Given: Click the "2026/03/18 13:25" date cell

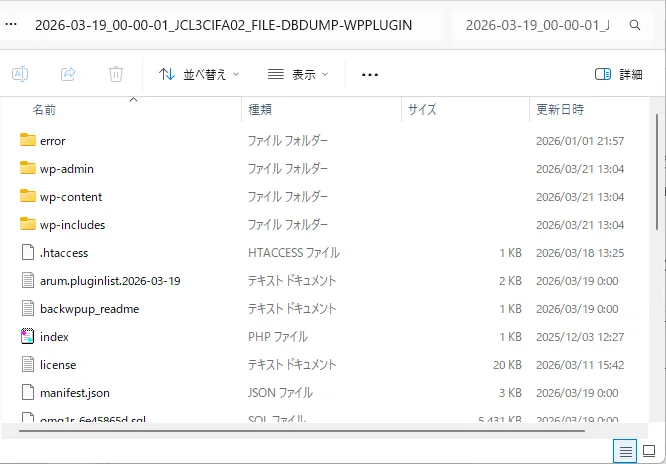Looking at the screenshot, I should click(580, 253).
